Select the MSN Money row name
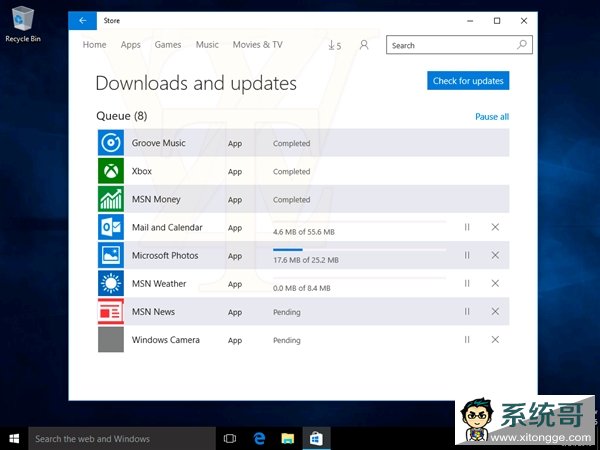The image size is (600, 450). (x=156, y=199)
